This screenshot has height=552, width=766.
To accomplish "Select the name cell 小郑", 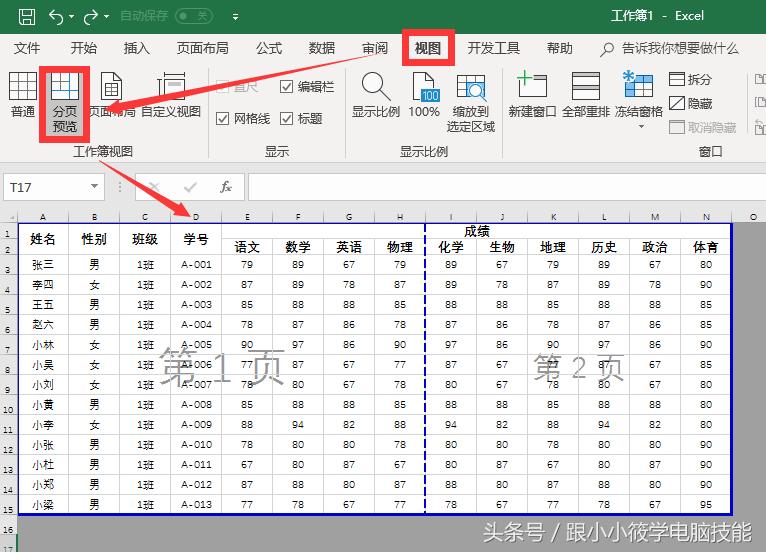I will point(43,485).
